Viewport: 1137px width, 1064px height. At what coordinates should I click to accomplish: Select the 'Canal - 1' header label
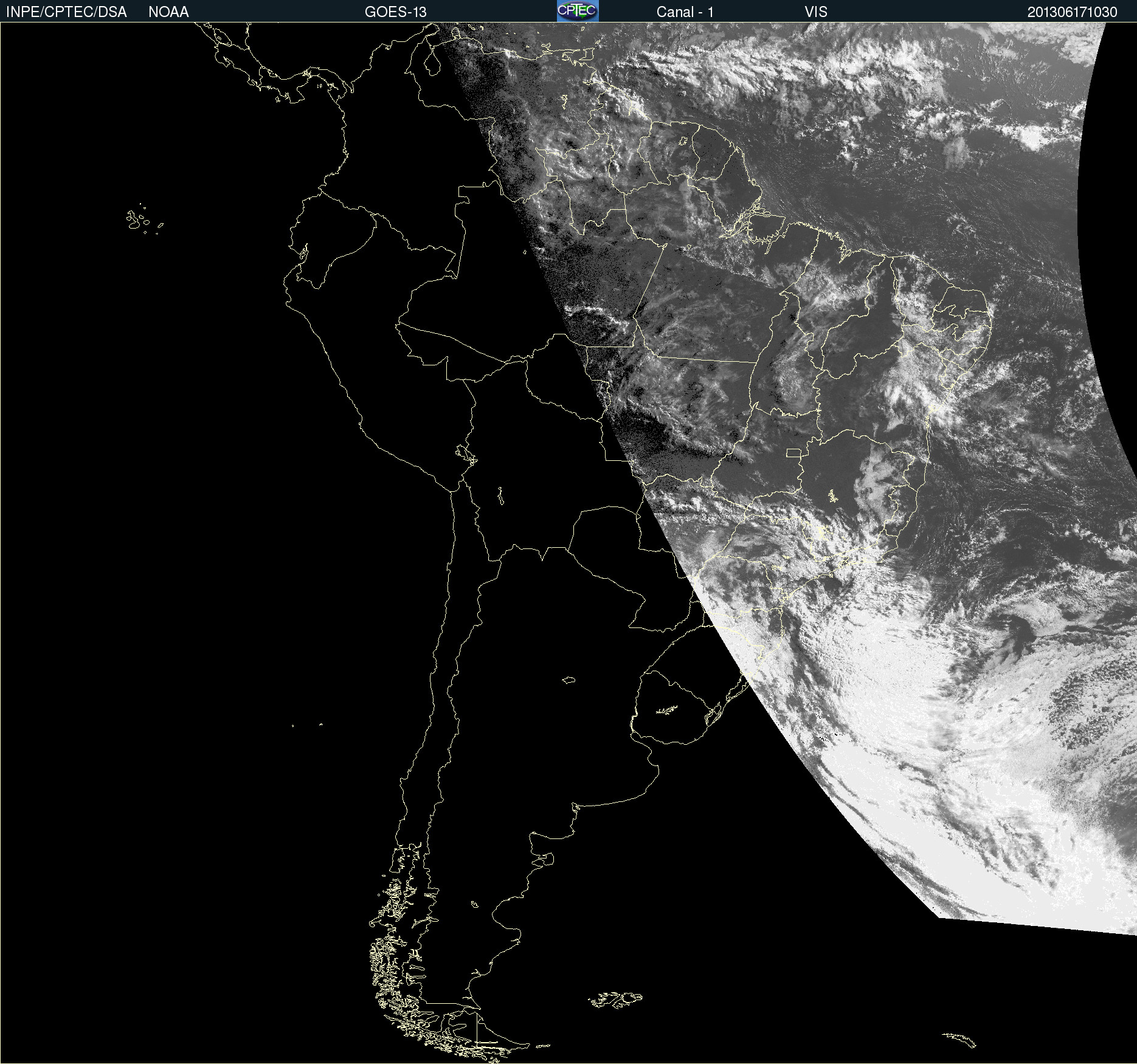coord(685,12)
